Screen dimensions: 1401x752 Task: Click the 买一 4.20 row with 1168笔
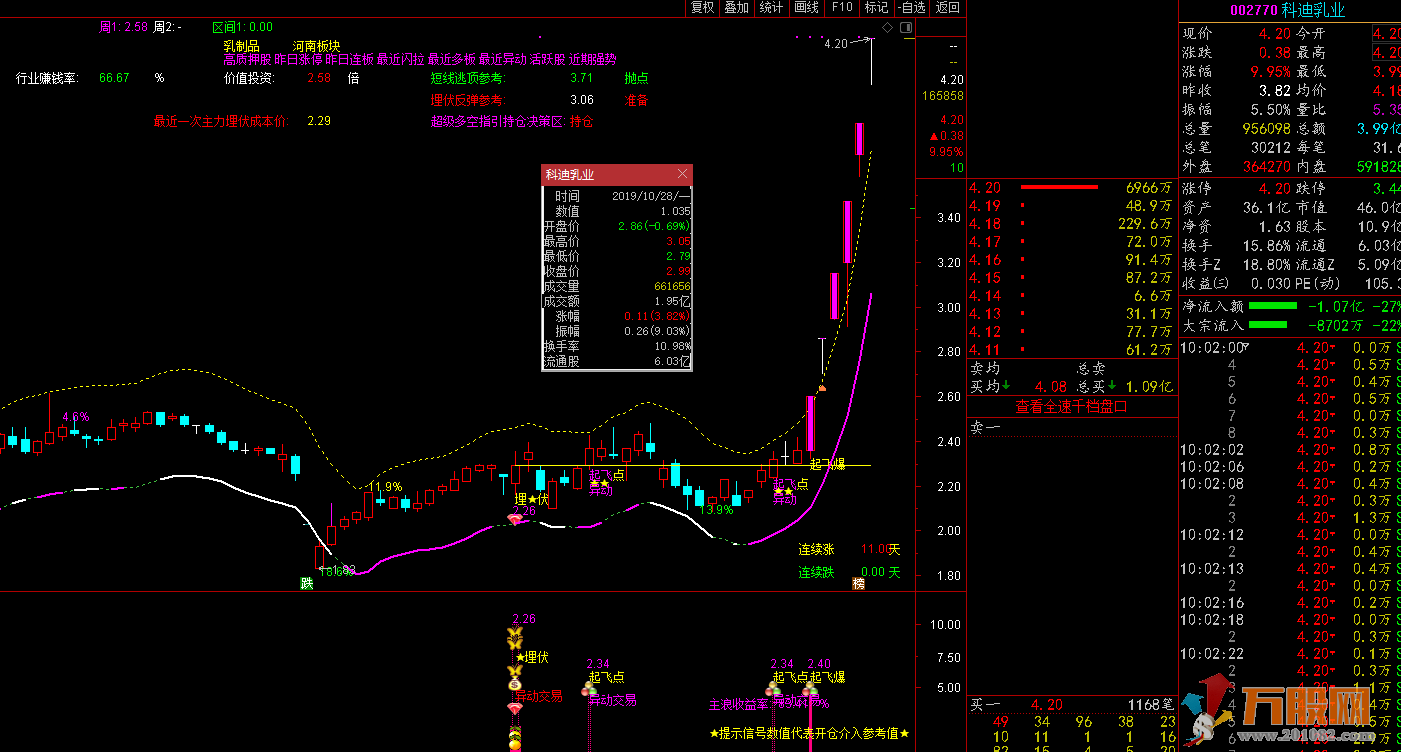[1071, 705]
